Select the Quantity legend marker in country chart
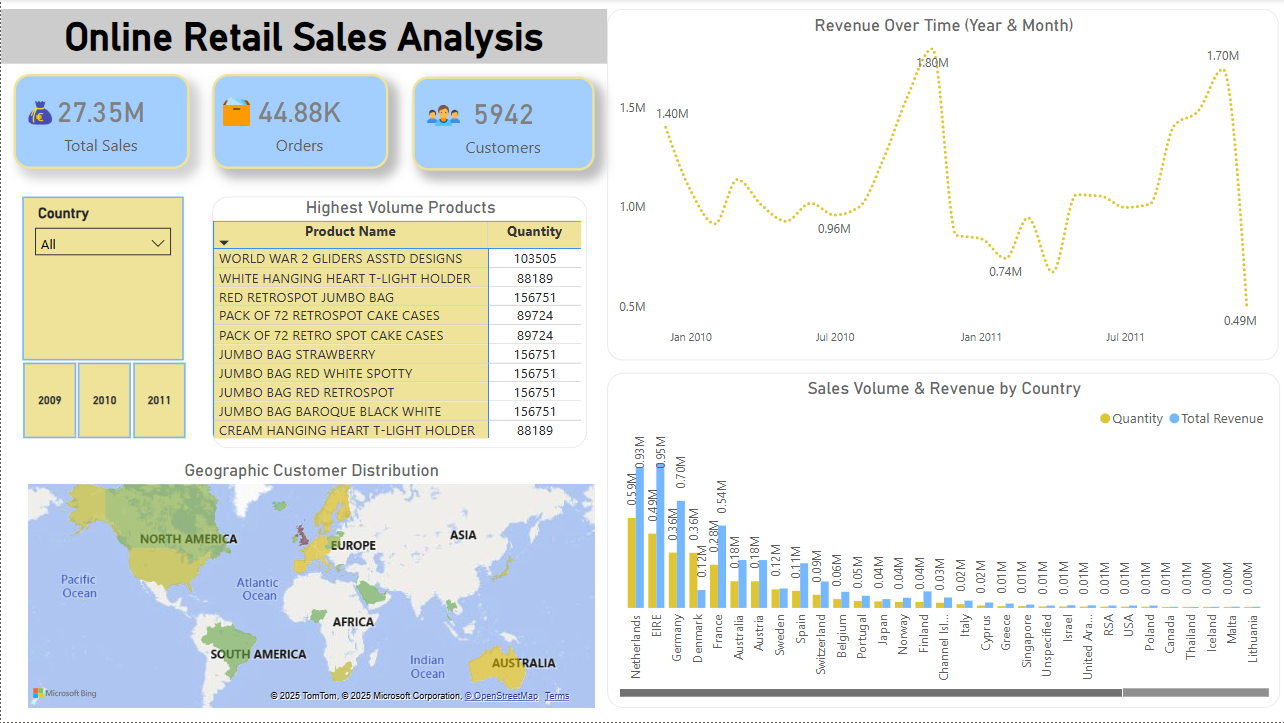Image resolution: width=1284 pixels, height=723 pixels. tap(1106, 418)
